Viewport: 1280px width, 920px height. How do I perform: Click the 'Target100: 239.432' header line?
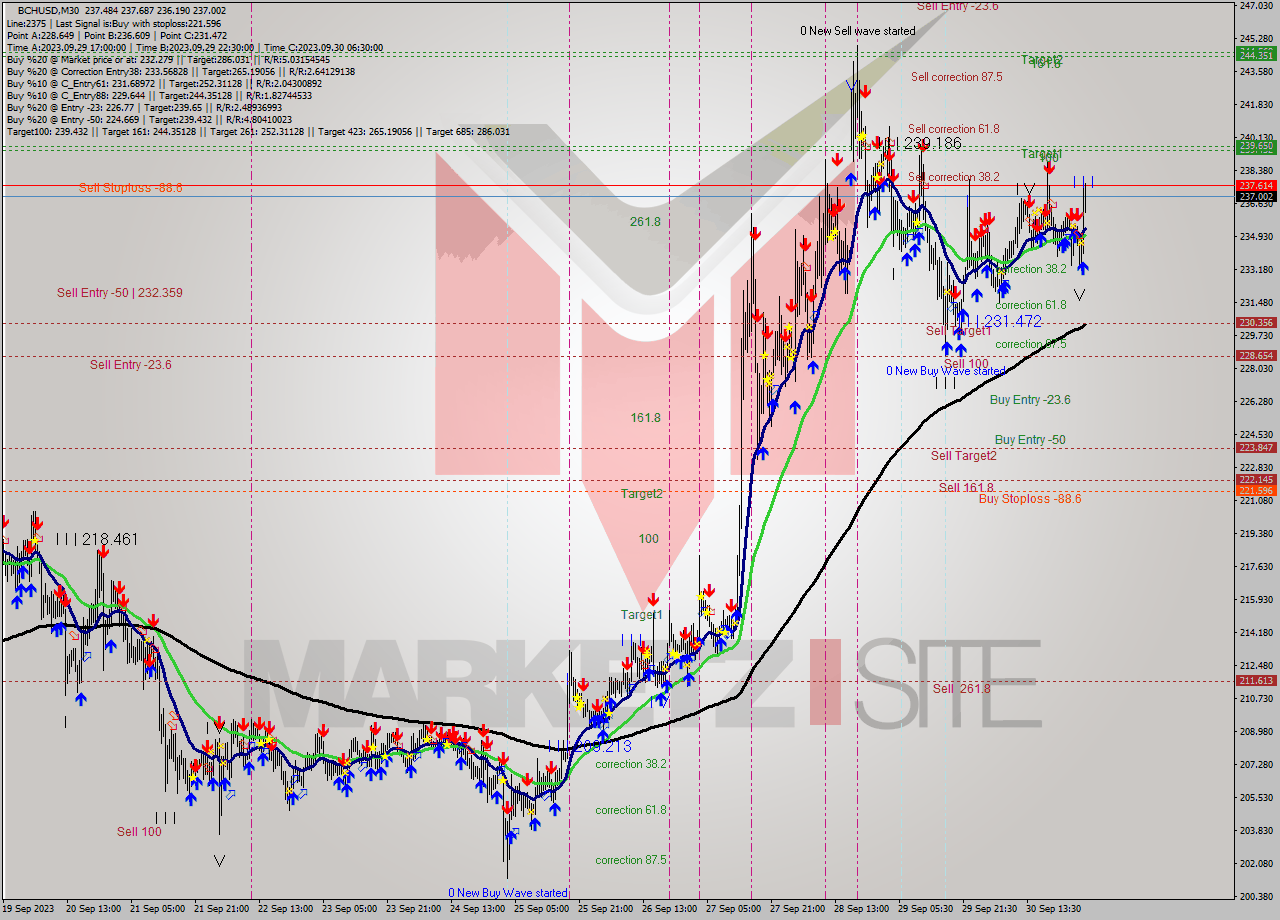258,132
